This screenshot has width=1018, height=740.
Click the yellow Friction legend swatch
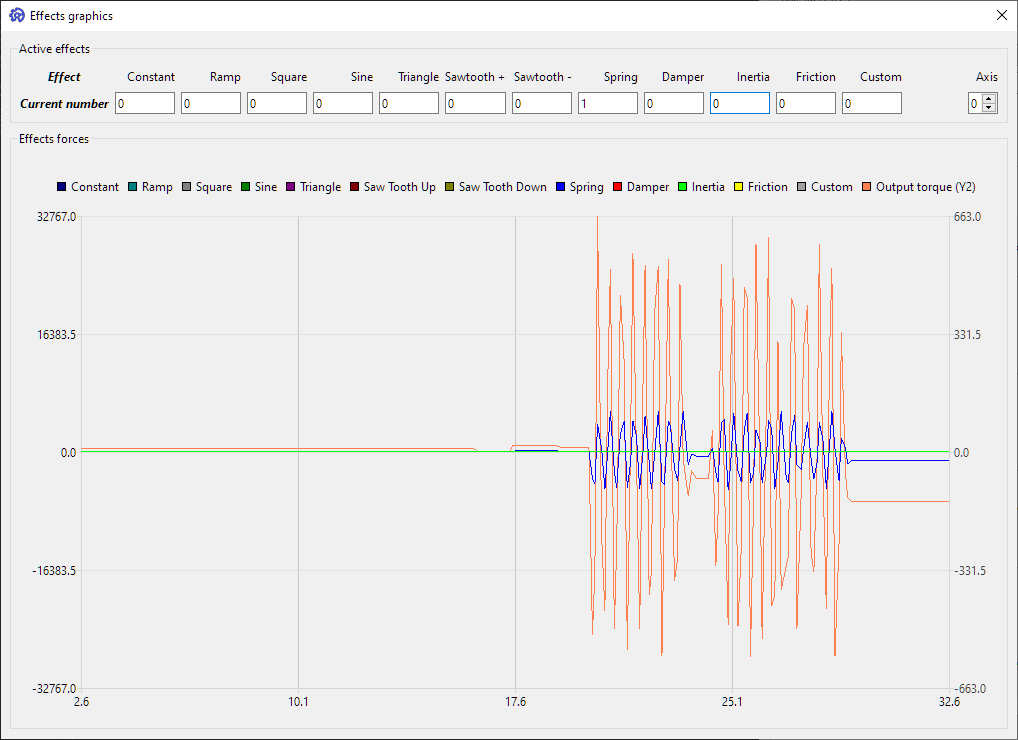click(x=739, y=187)
